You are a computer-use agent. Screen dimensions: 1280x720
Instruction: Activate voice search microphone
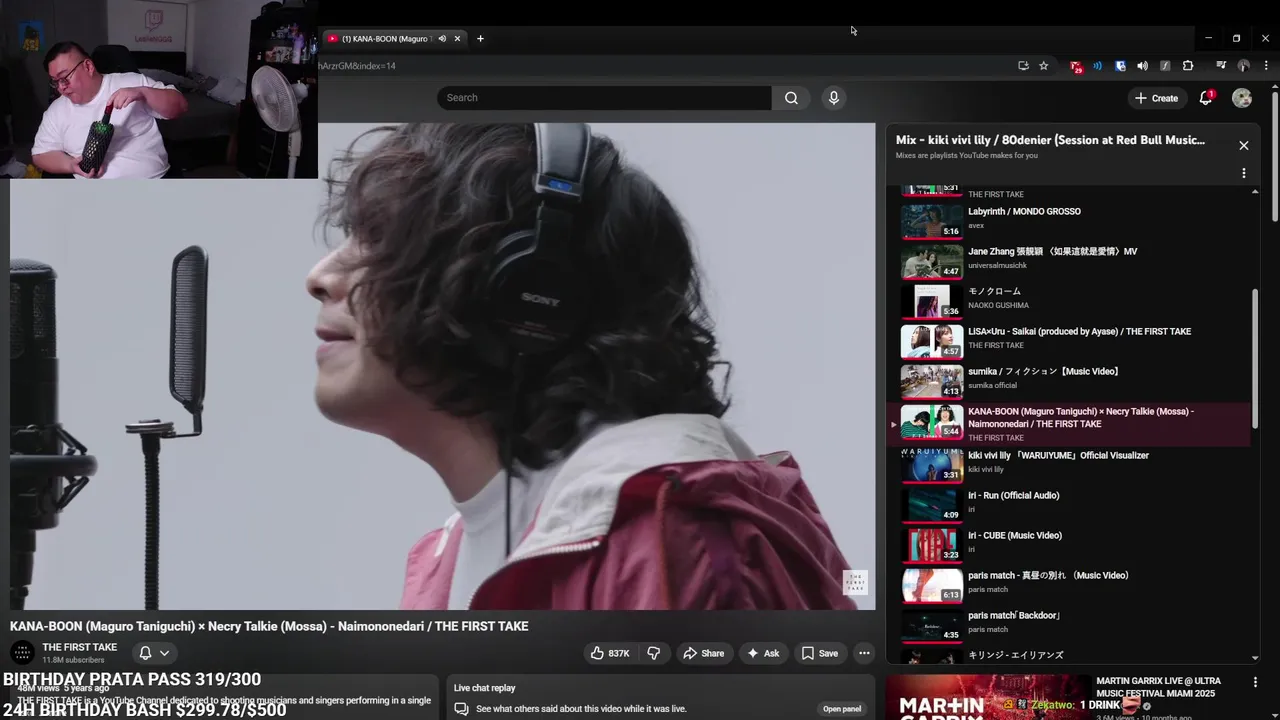pos(834,98)
